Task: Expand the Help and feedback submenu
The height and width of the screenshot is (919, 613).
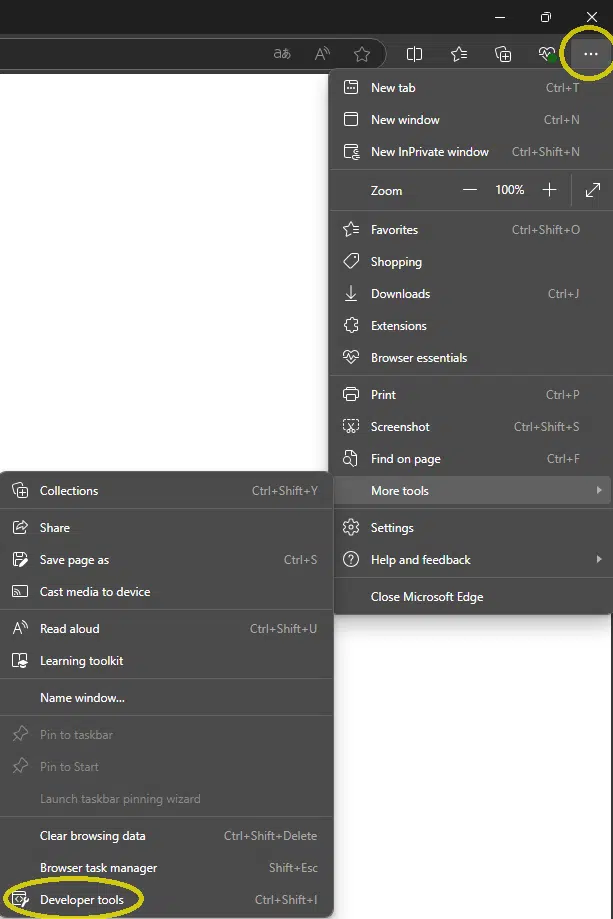Action: pyautogui.click(x=470, y=560)
